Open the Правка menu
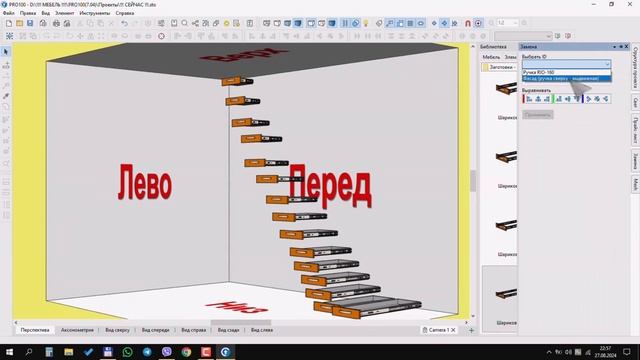 point(28,13)
